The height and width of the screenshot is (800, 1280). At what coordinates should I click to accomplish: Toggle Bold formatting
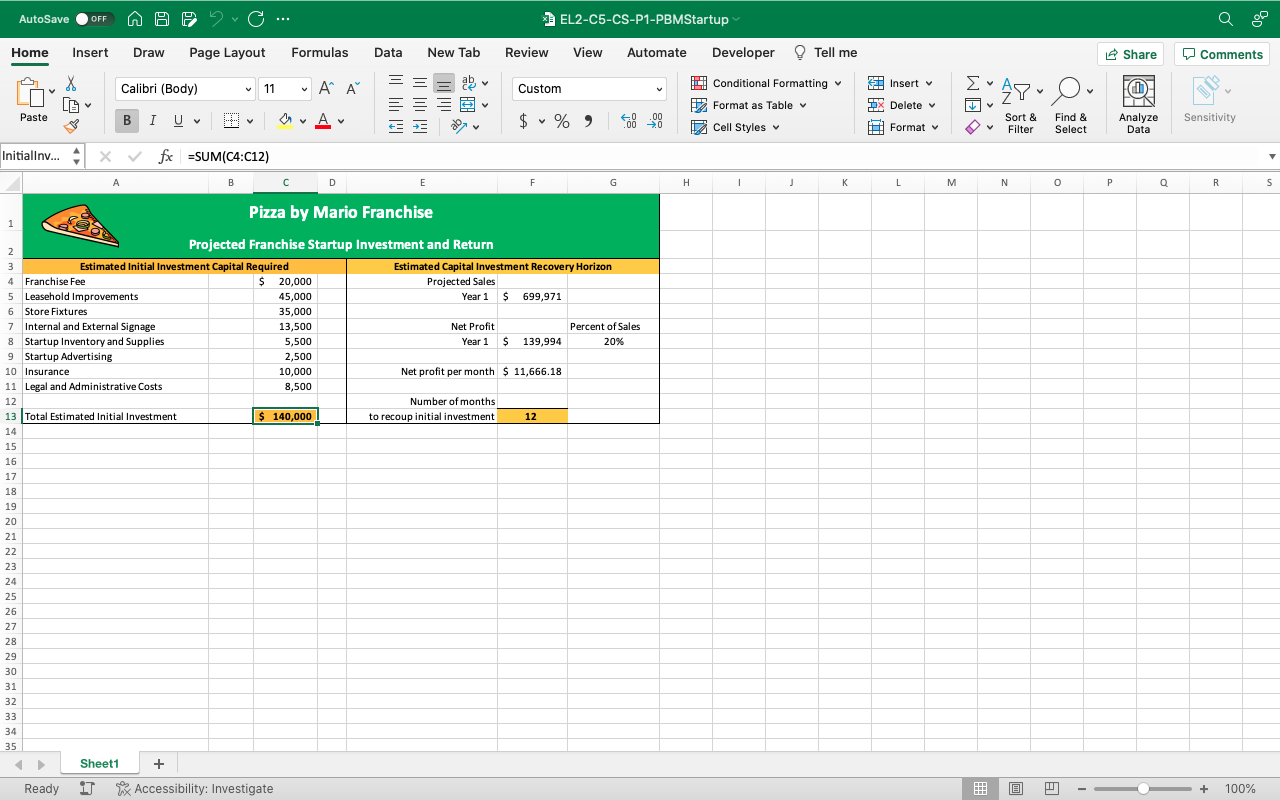point(127,121)
